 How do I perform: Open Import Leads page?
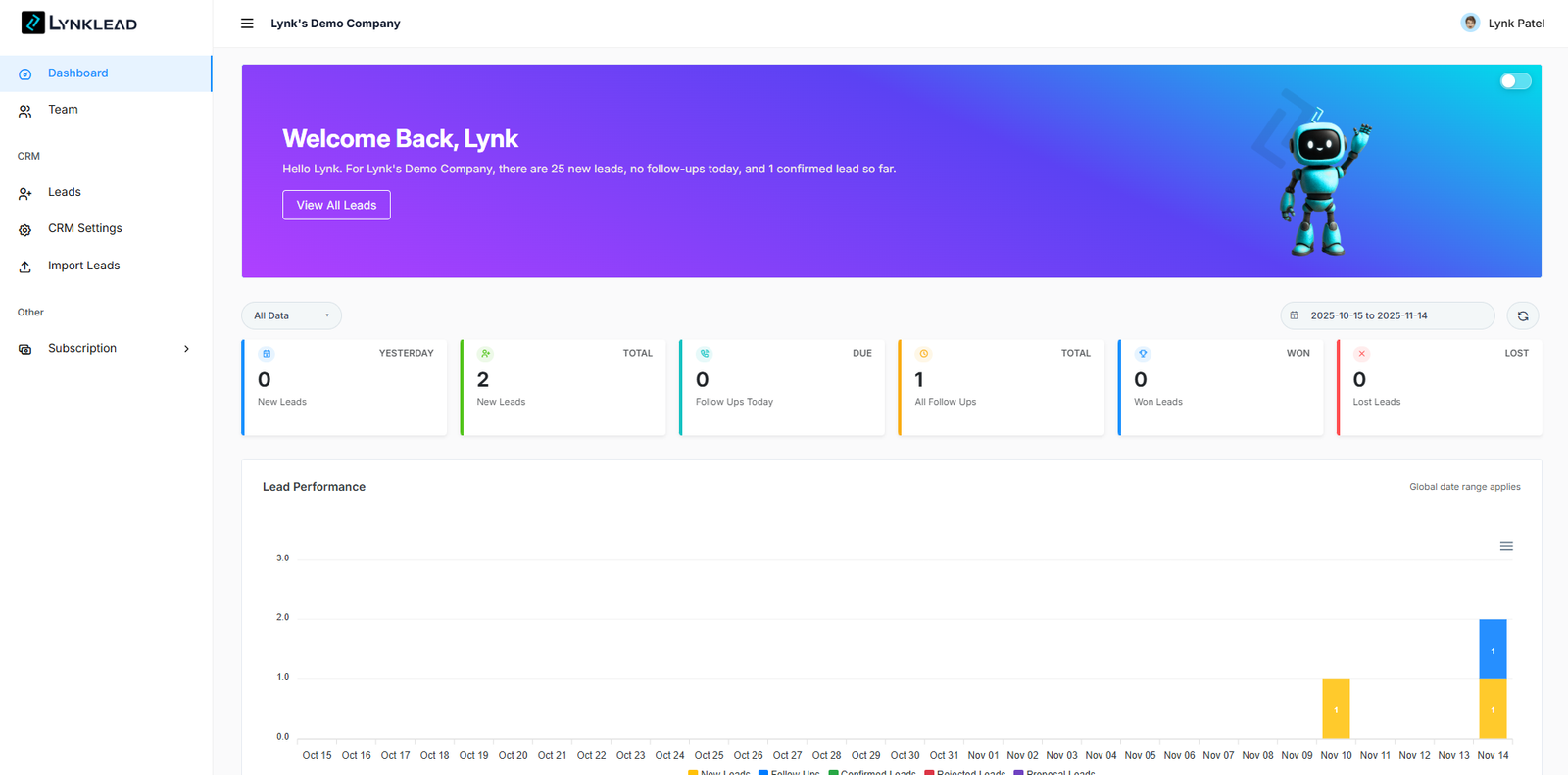[x=83, y=266]
